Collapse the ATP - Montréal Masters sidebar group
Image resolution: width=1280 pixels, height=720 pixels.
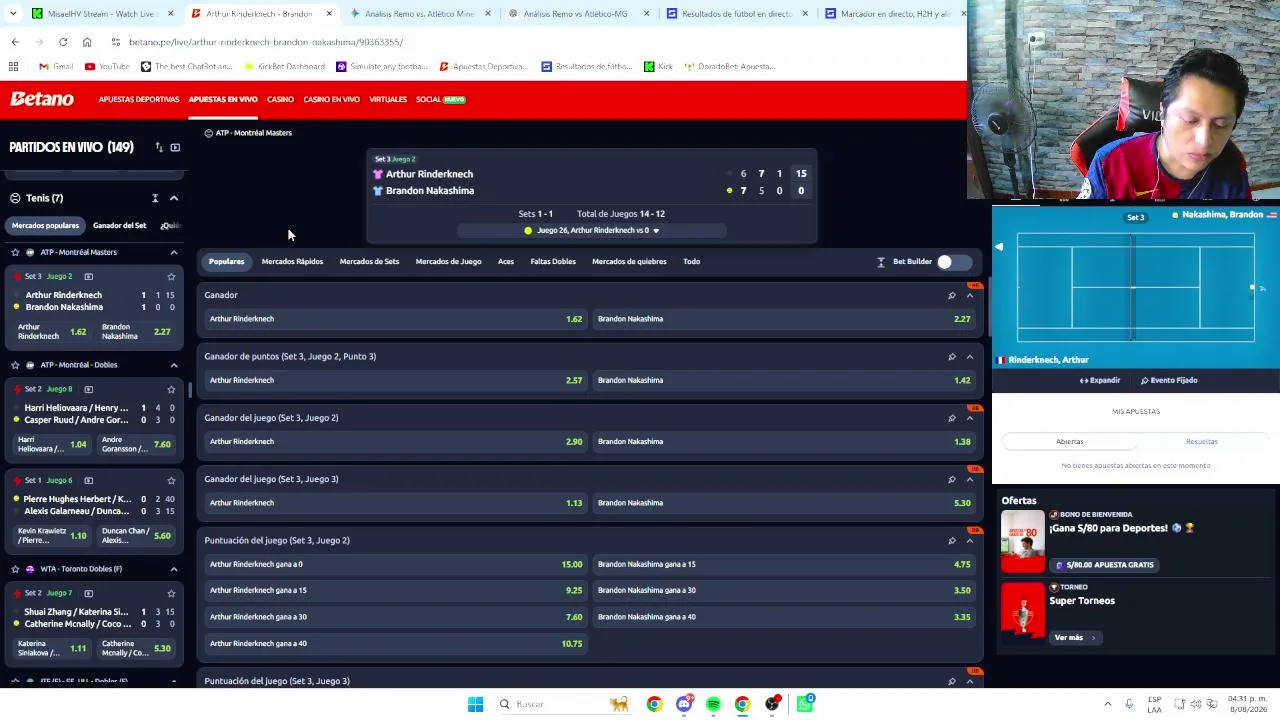[x=174, y=252]
